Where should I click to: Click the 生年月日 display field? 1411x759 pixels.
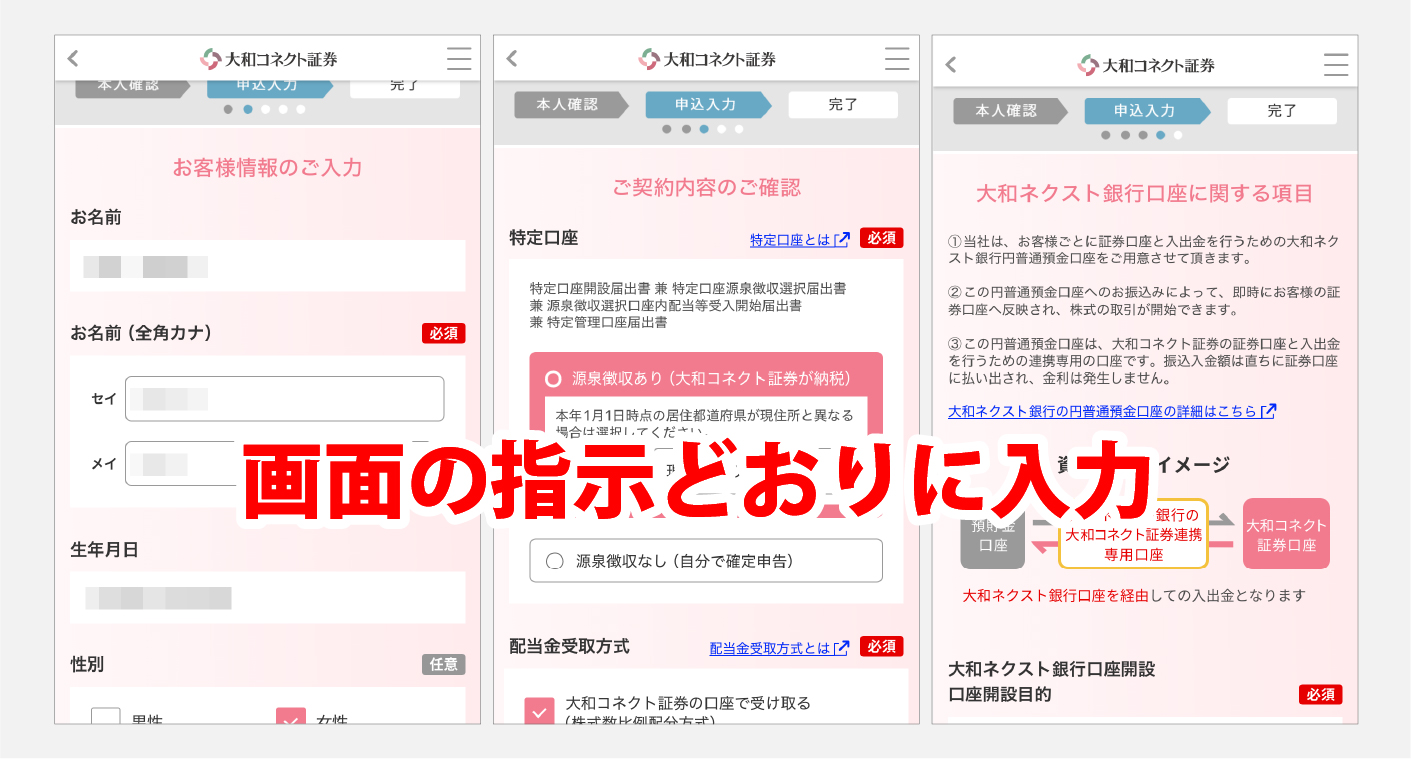(268, 598)
